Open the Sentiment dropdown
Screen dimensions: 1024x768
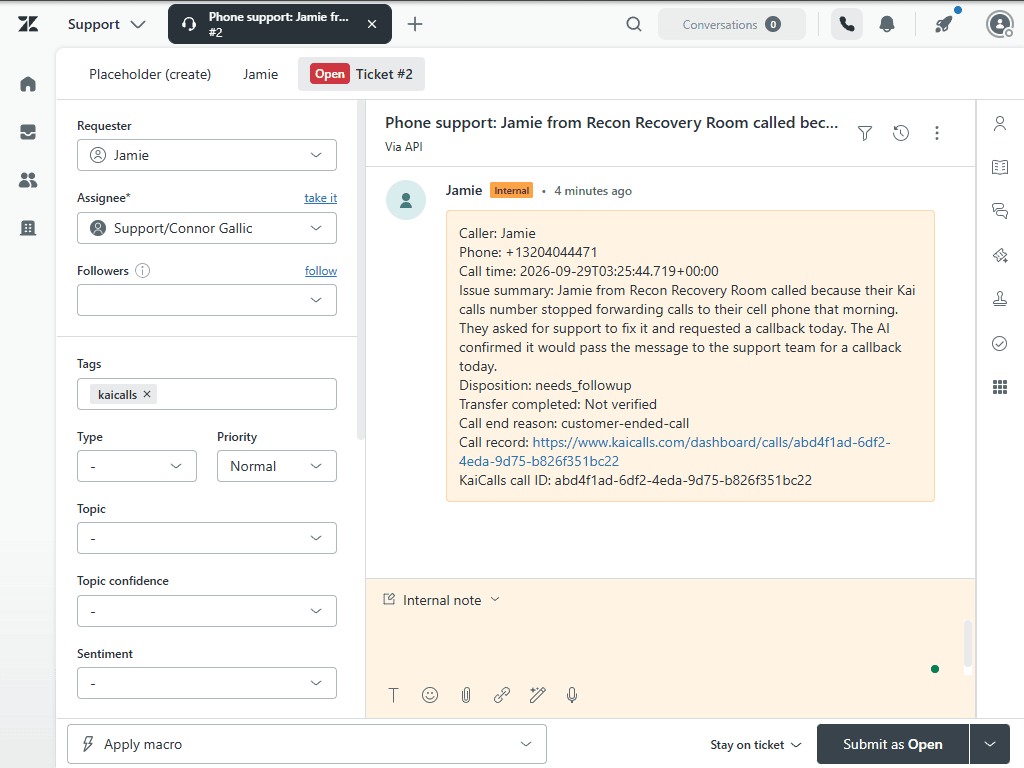[x=206, y=683]
